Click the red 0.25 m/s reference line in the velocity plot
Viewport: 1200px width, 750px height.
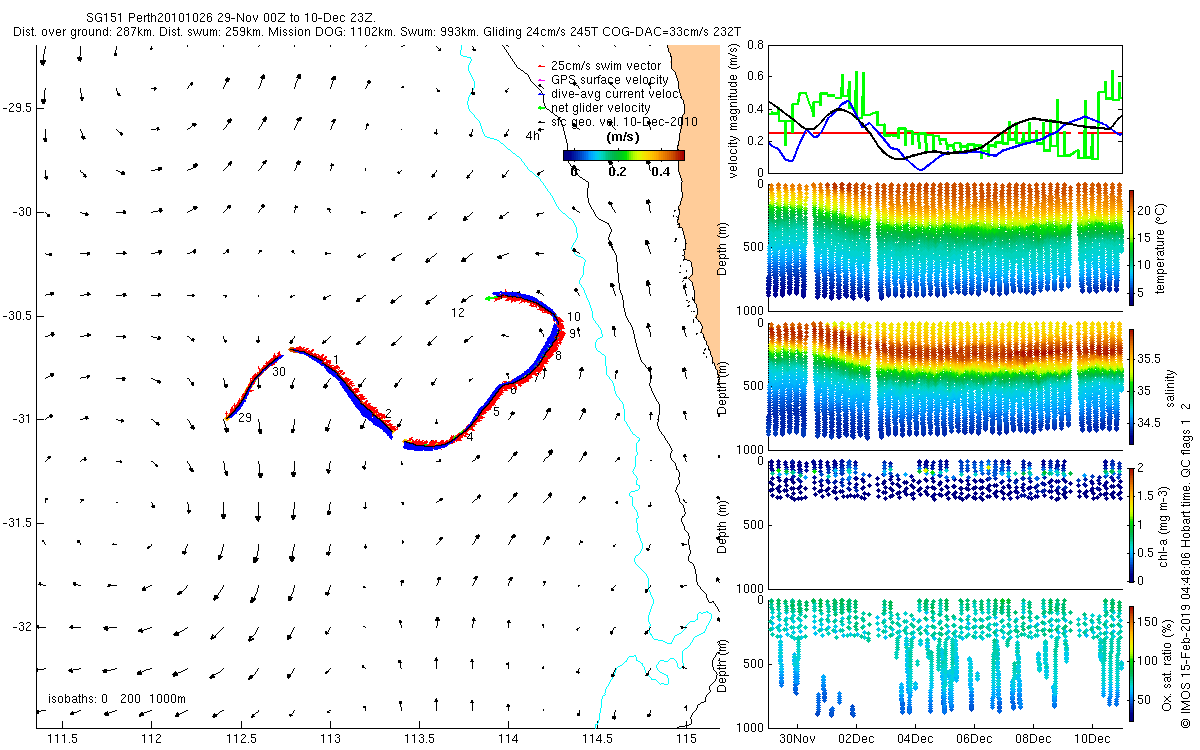coord(945,133)
